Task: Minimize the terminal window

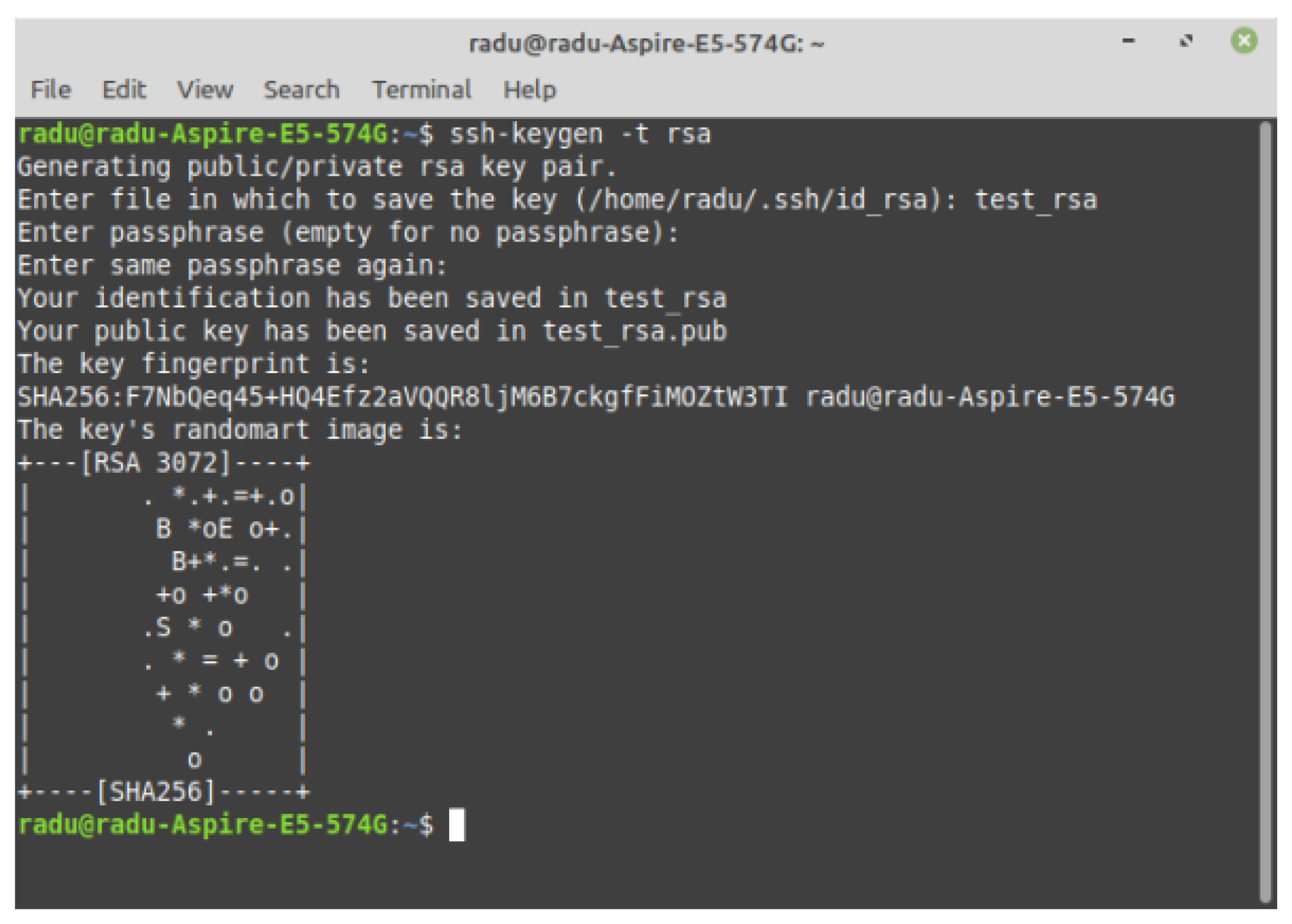Action: (x=1128, y=41)
